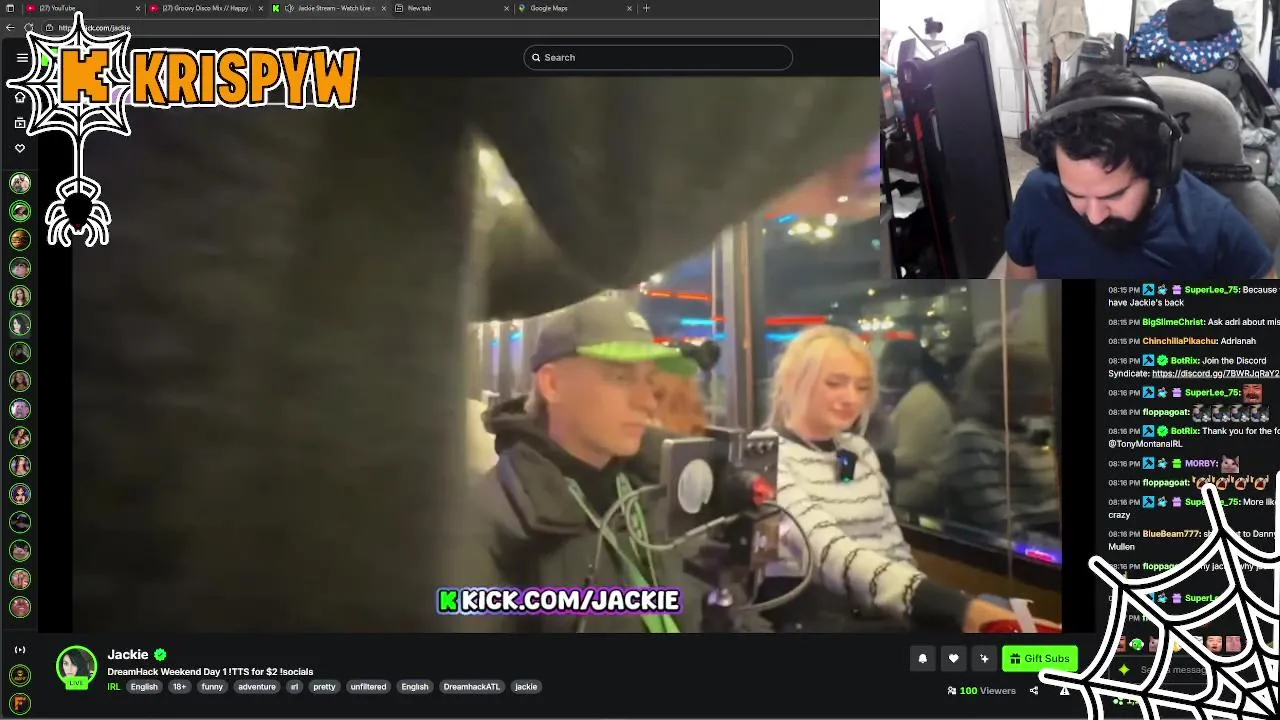Viewport: 1280px width, 720px height.
Task: Click the adventure tag
Action: 257,687
